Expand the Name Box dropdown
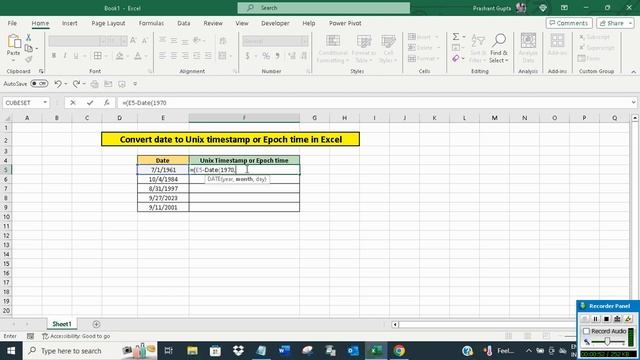 pyautogui.click(x=45, y=103)
